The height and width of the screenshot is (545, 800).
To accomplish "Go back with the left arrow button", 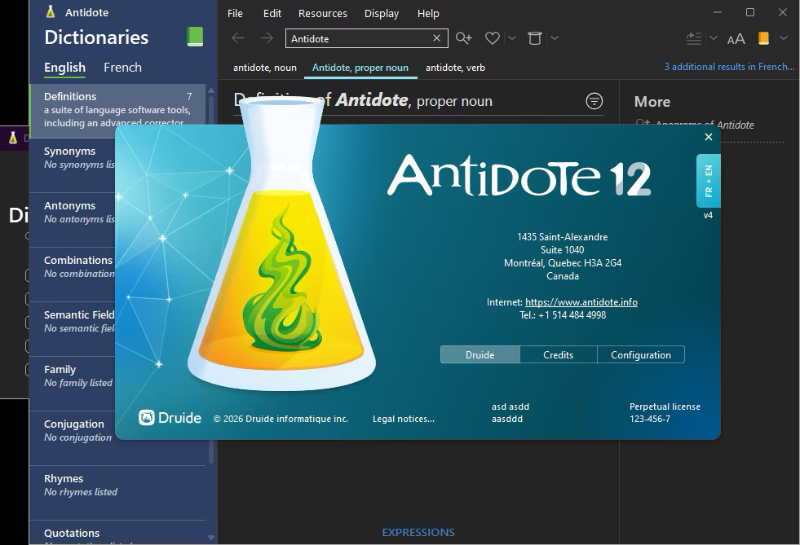I will (238, 38).
